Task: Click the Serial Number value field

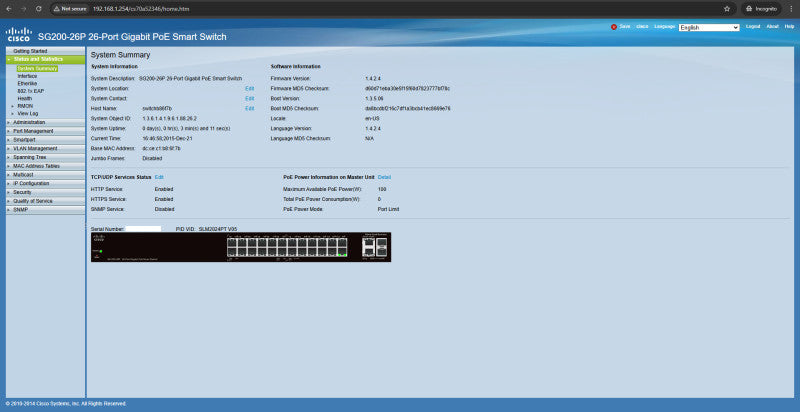Action: [x=143, y=229]
